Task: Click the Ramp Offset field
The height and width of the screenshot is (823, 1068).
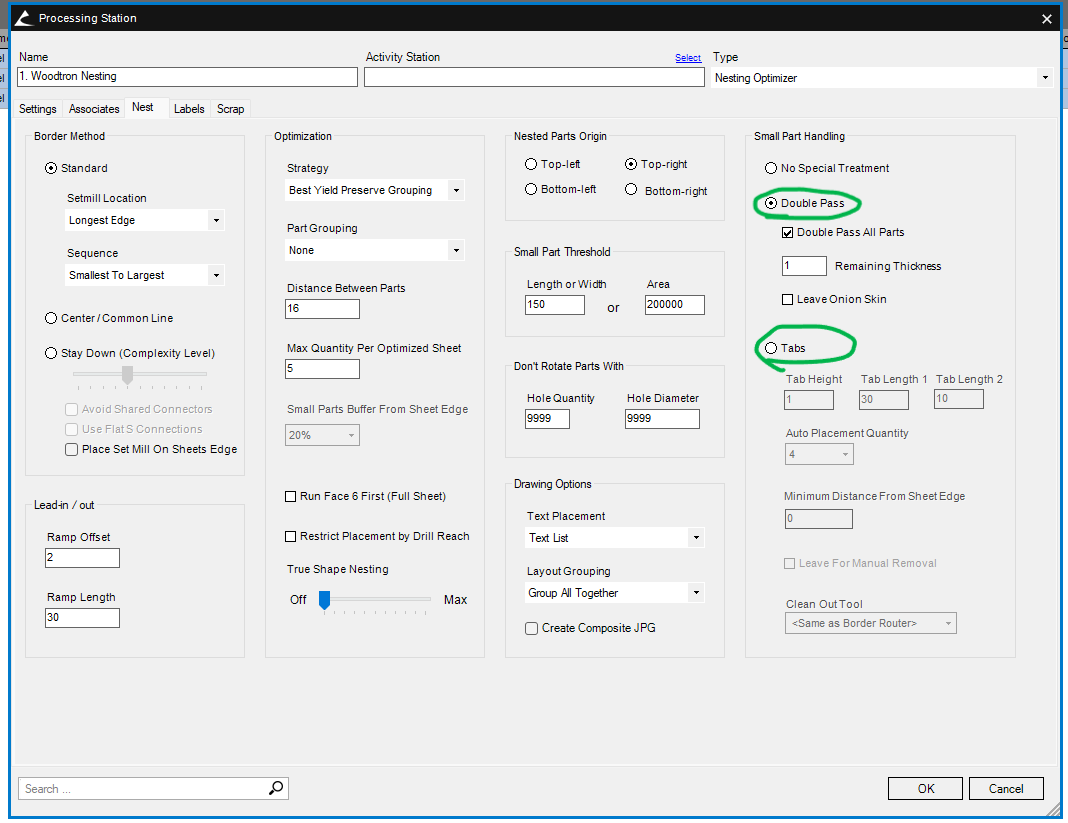Action: [x=82, y=558]
